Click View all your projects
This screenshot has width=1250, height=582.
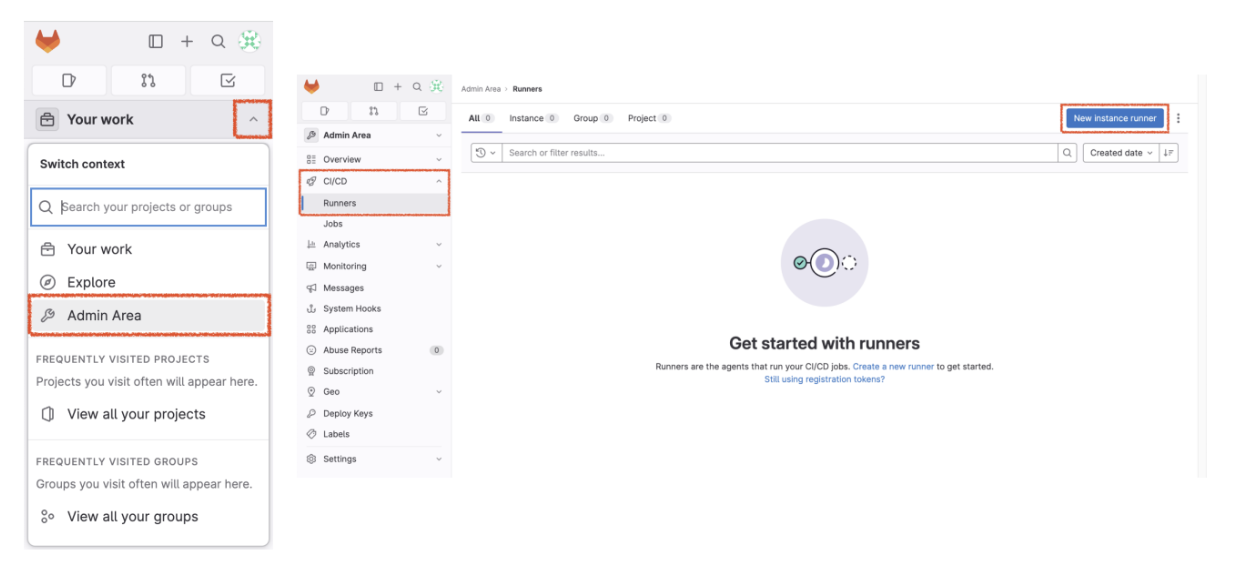coord(149,414)
